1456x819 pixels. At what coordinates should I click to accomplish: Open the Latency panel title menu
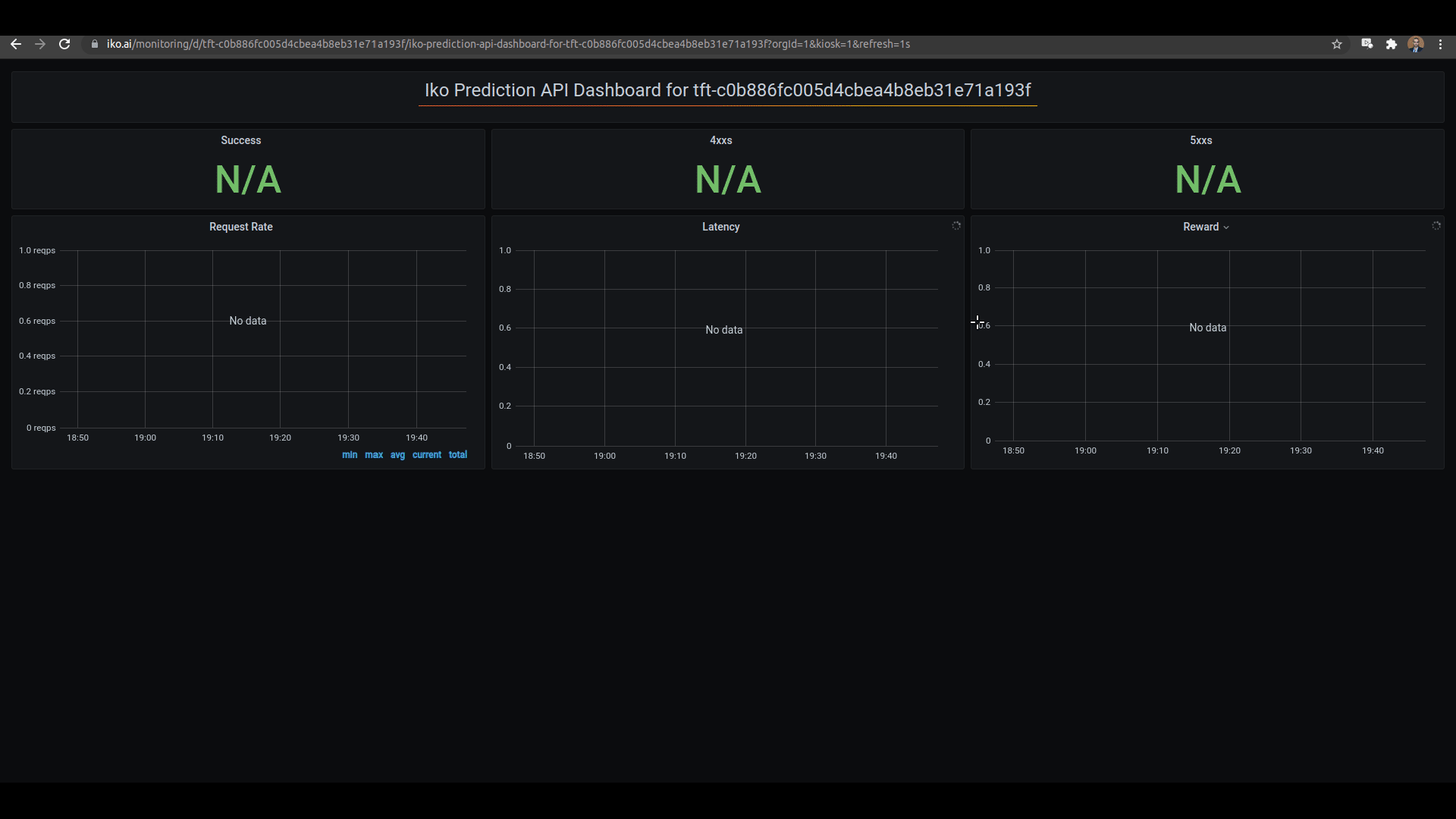pyautogui.click(x=720, y=227)
